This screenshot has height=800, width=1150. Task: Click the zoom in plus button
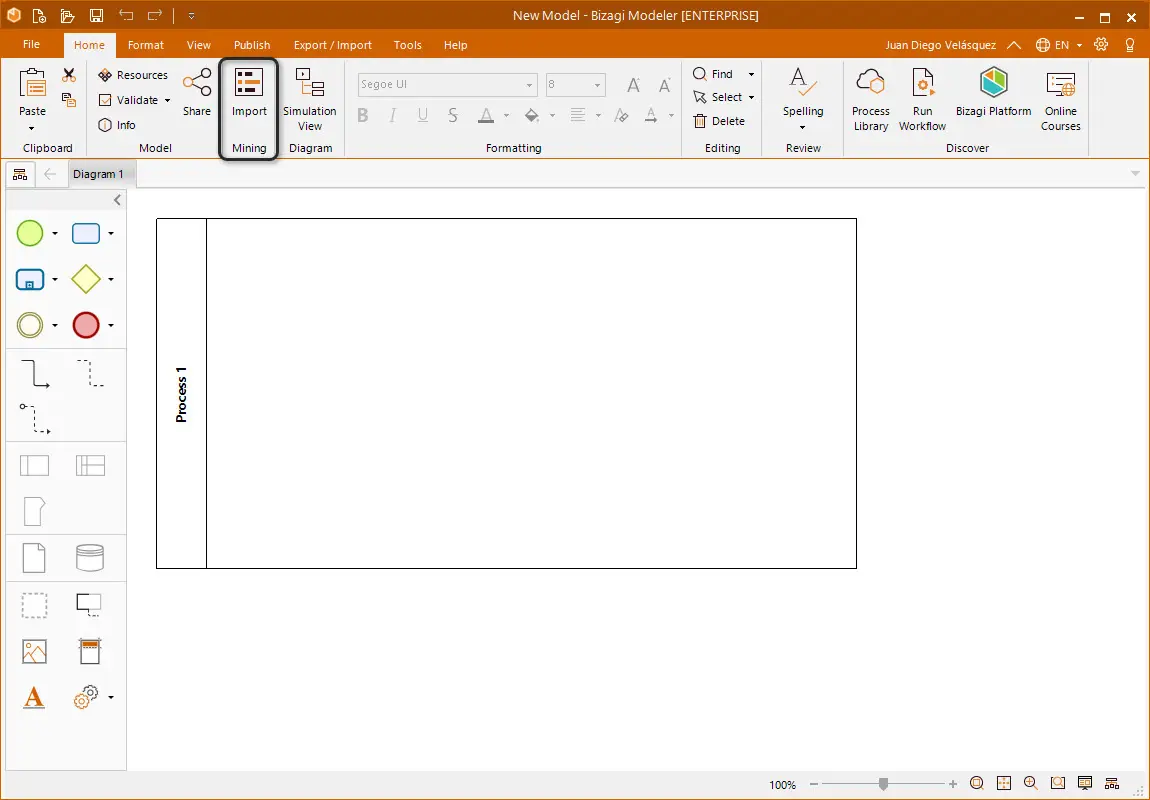(952, 784)
